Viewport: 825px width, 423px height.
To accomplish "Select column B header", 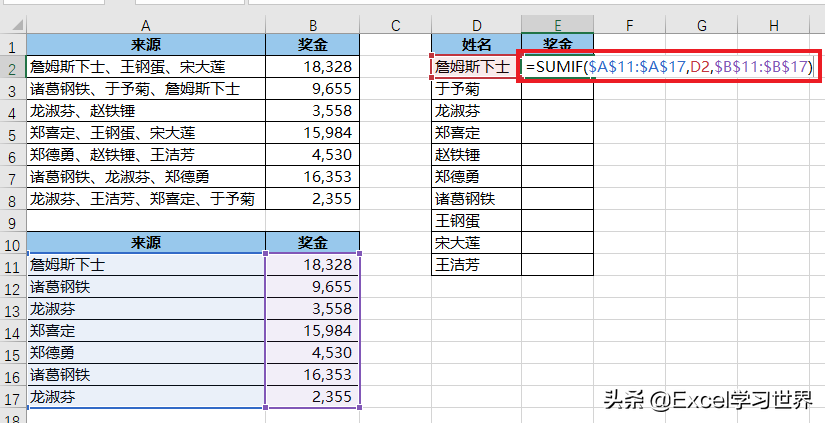I will tap(313, 25).
